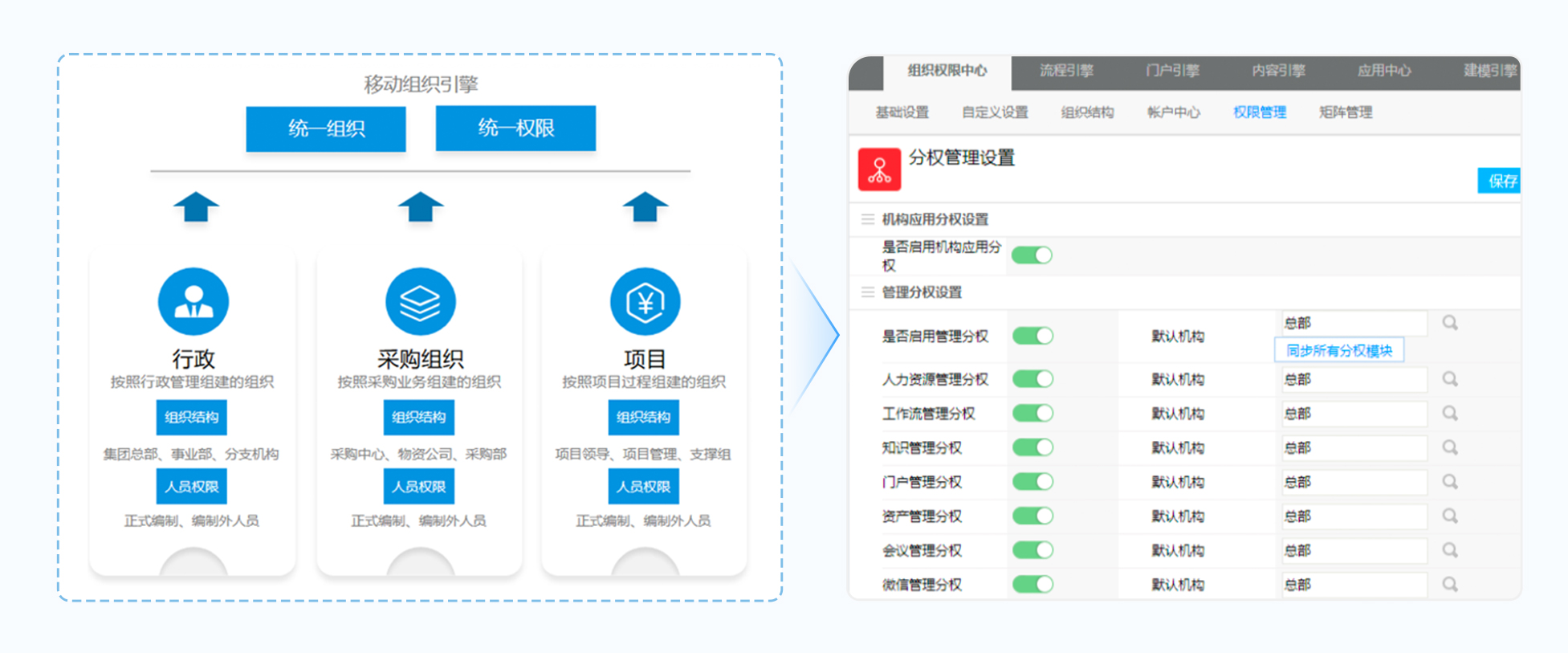Disable the 是否启用管理分权 switch
The image size is (1568, 653).
pos(1032,336)
